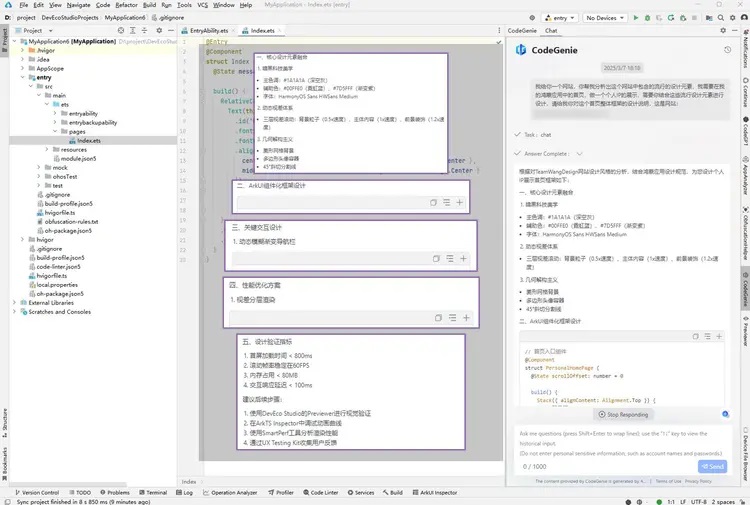This screenshot has height=505, width=750.
Task: Switch to the Chat tab in CodeGenie
Action: tap(550, 31)
